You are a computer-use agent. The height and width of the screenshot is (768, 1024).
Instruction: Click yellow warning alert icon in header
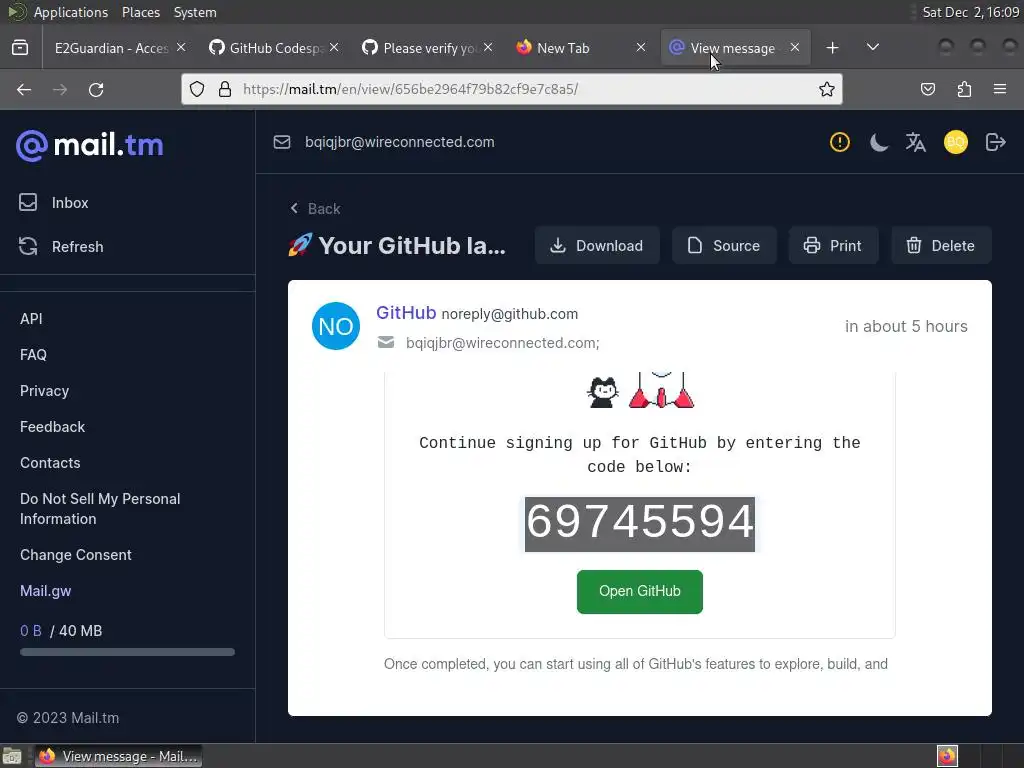point(840,142)
